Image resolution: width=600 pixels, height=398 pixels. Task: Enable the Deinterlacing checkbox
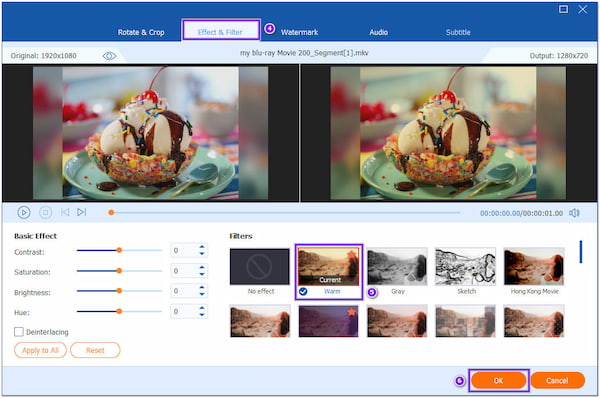pos(19,332)
